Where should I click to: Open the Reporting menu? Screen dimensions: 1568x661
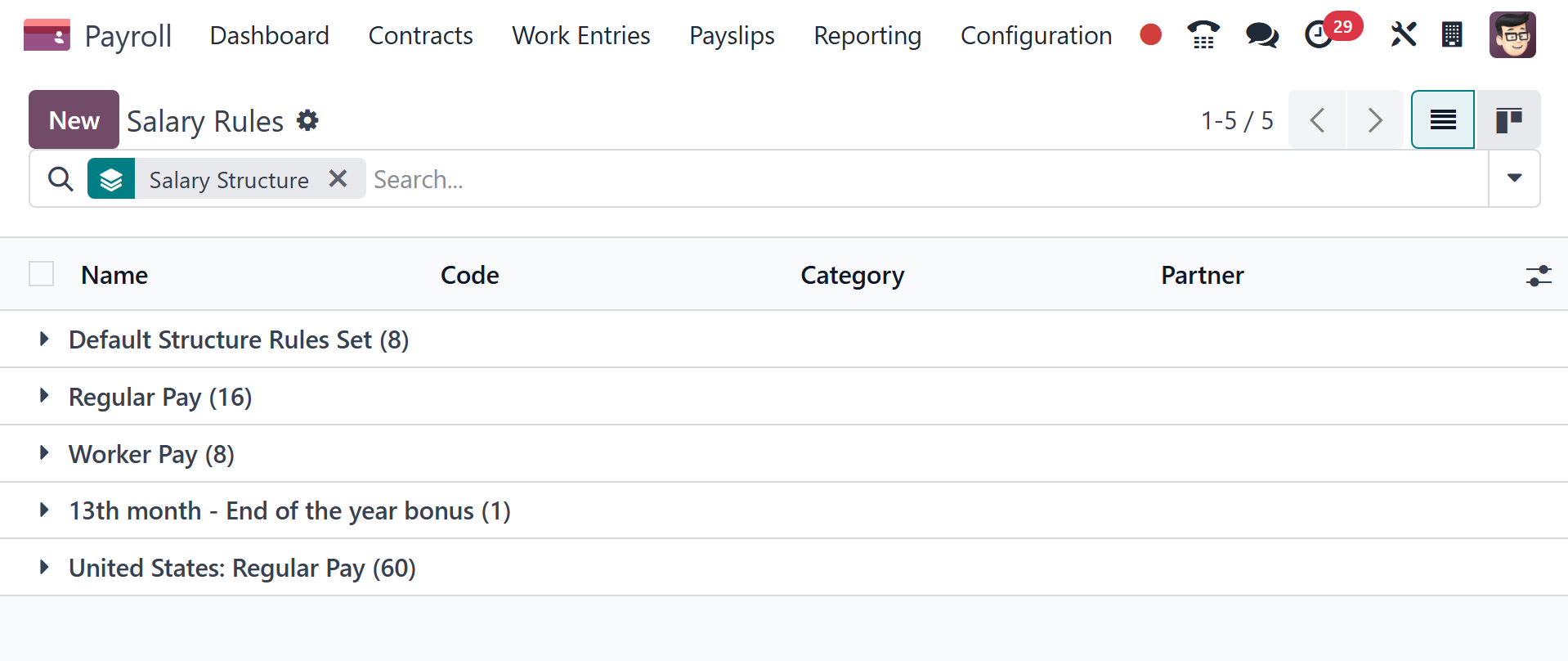point(867,35)
